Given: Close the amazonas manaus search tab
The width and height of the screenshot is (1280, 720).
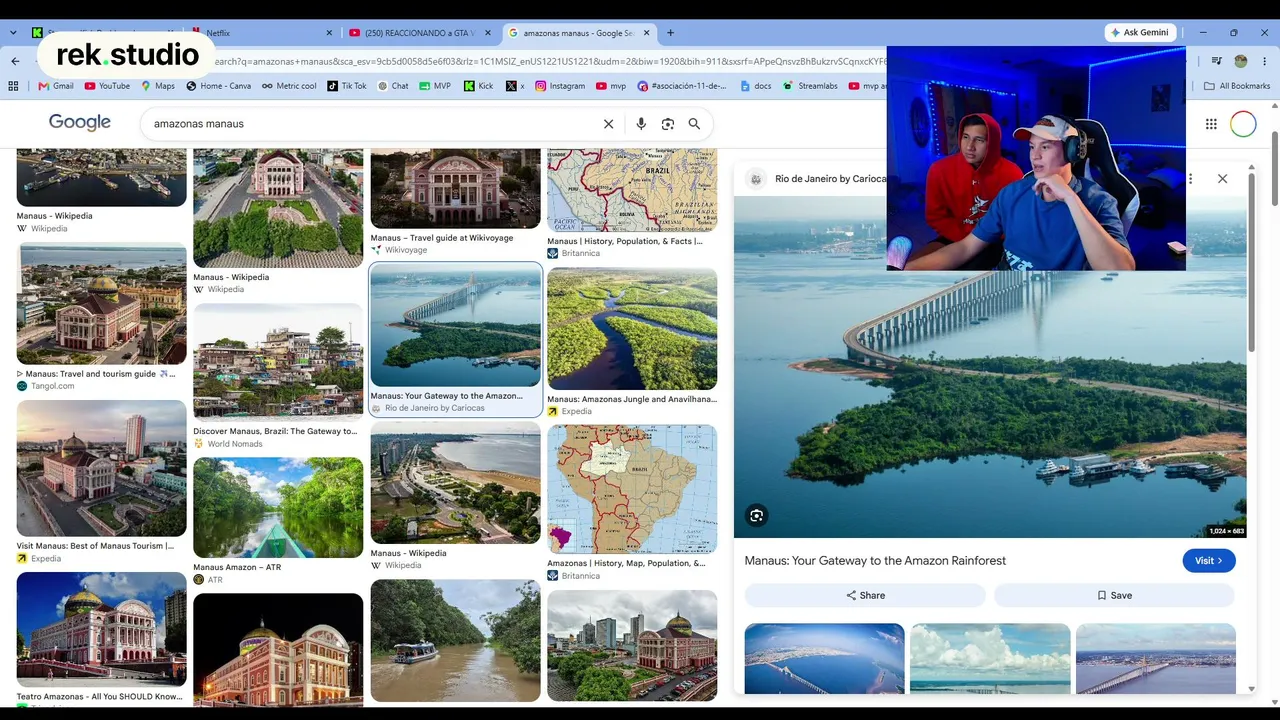Looking at the screenshot, I should click(x=647, y=33).
